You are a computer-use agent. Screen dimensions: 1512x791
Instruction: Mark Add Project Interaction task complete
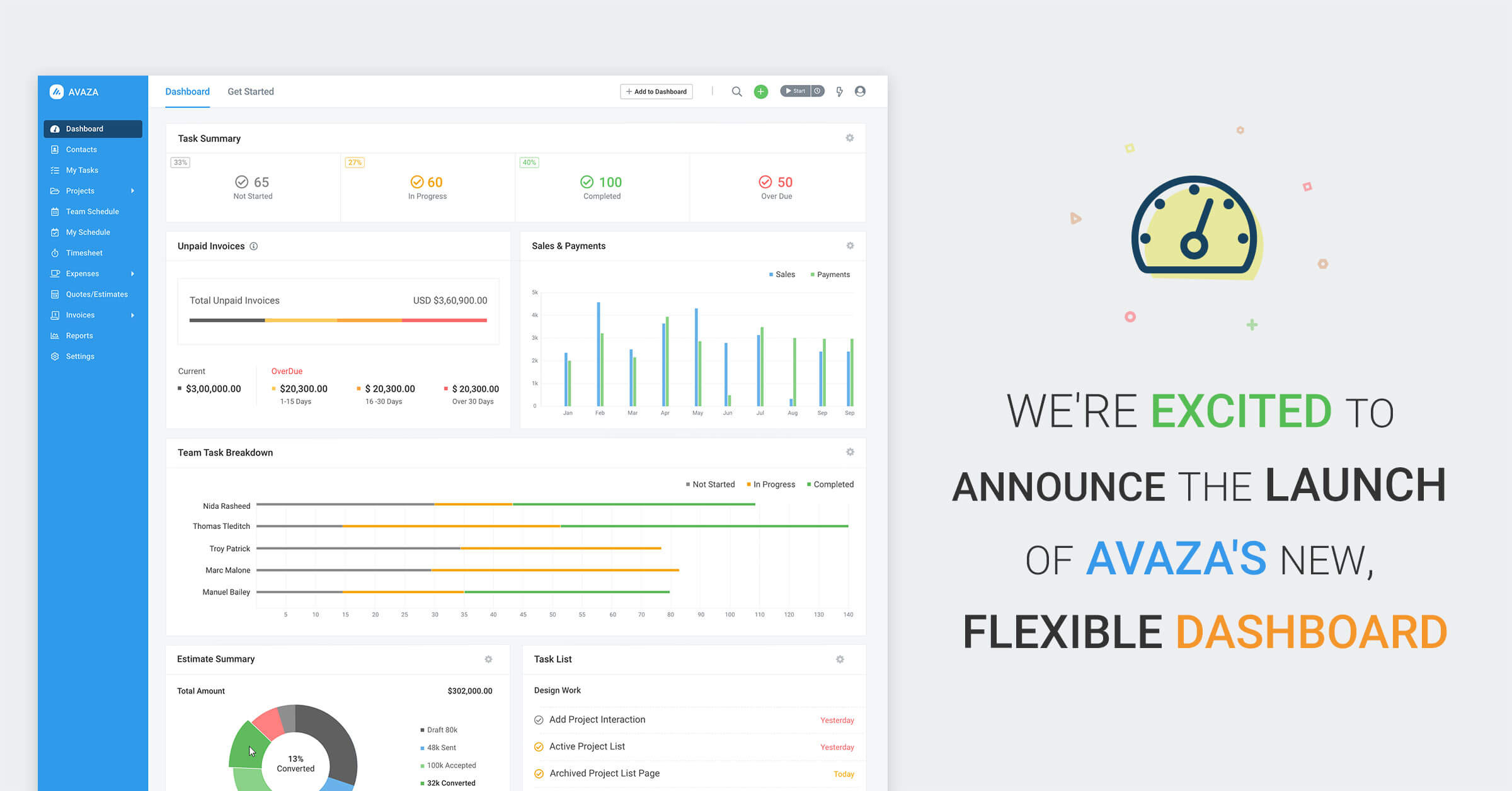539,720
